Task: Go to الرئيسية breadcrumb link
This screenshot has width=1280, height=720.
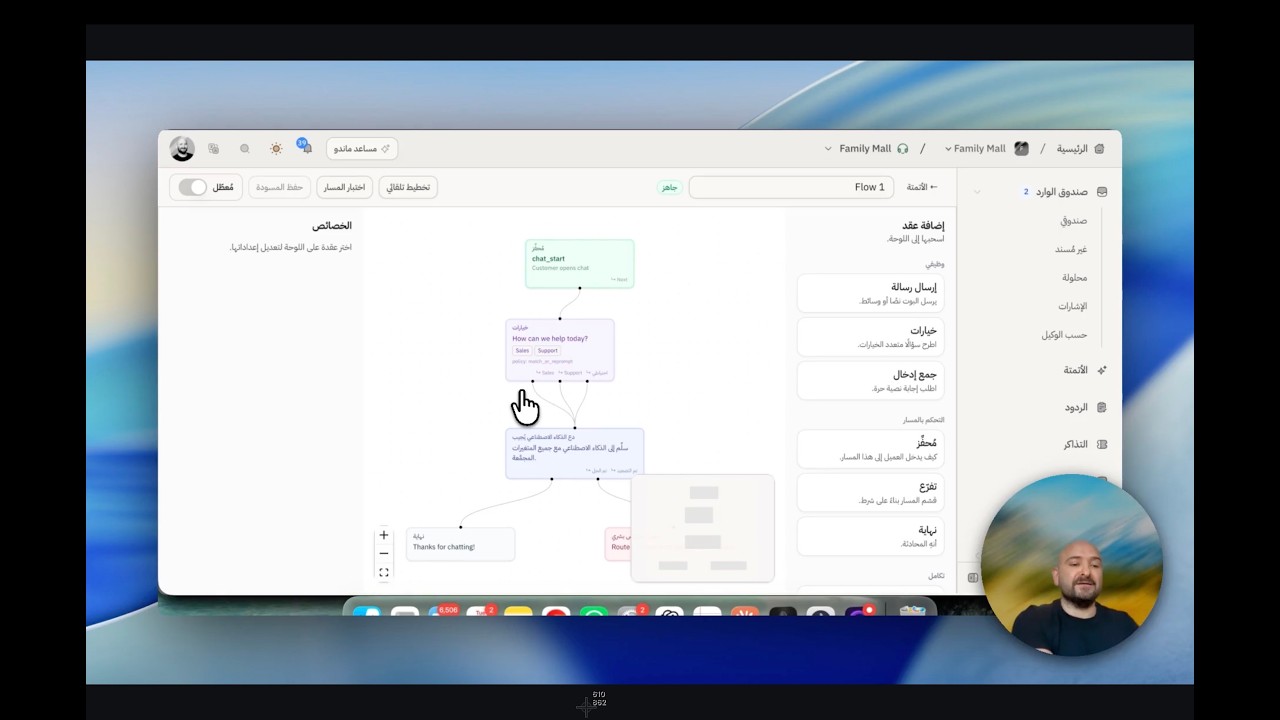Action: (1072, 149)
